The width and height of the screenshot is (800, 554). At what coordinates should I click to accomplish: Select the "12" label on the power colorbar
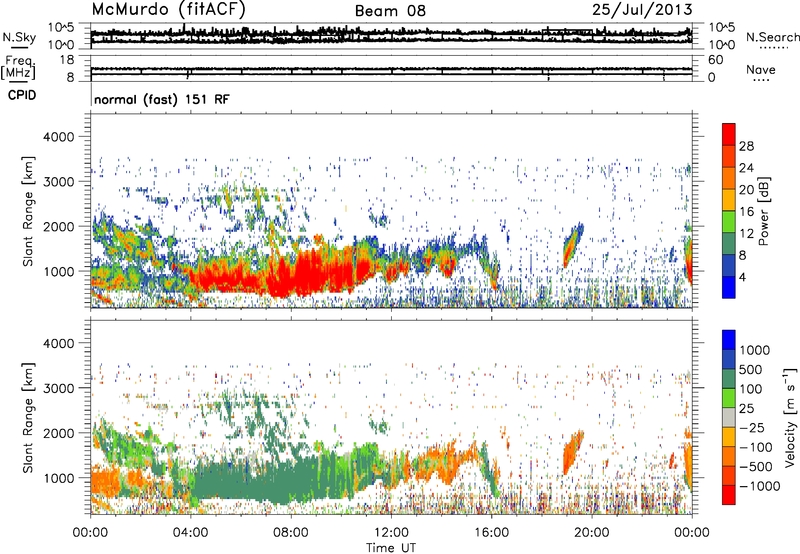(x=746, y=234)
